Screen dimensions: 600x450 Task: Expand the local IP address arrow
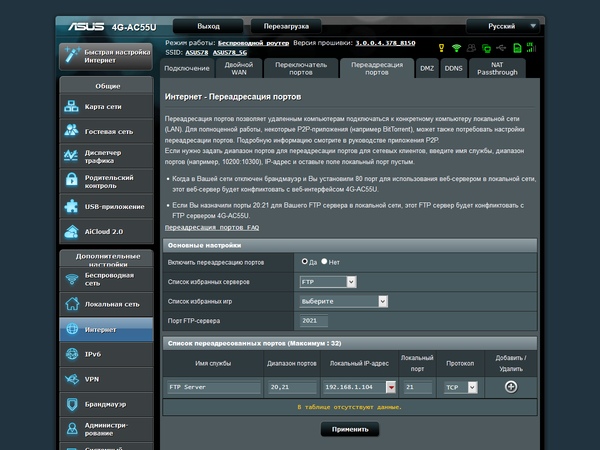392,387
